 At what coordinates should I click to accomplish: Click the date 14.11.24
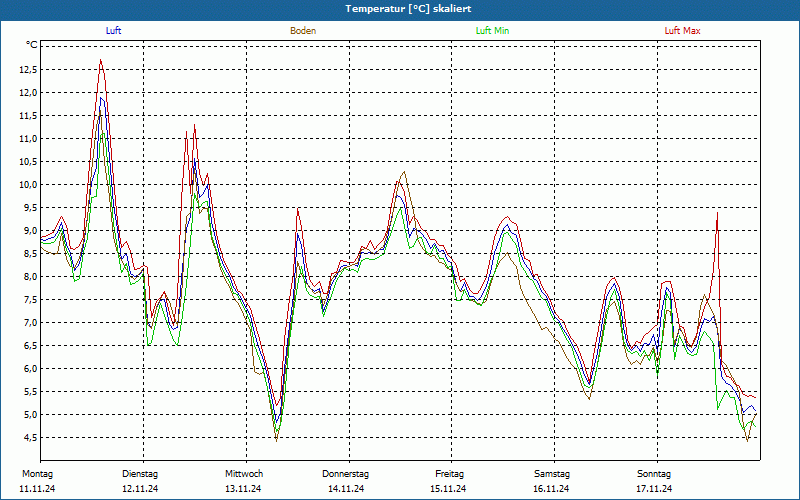346,489
